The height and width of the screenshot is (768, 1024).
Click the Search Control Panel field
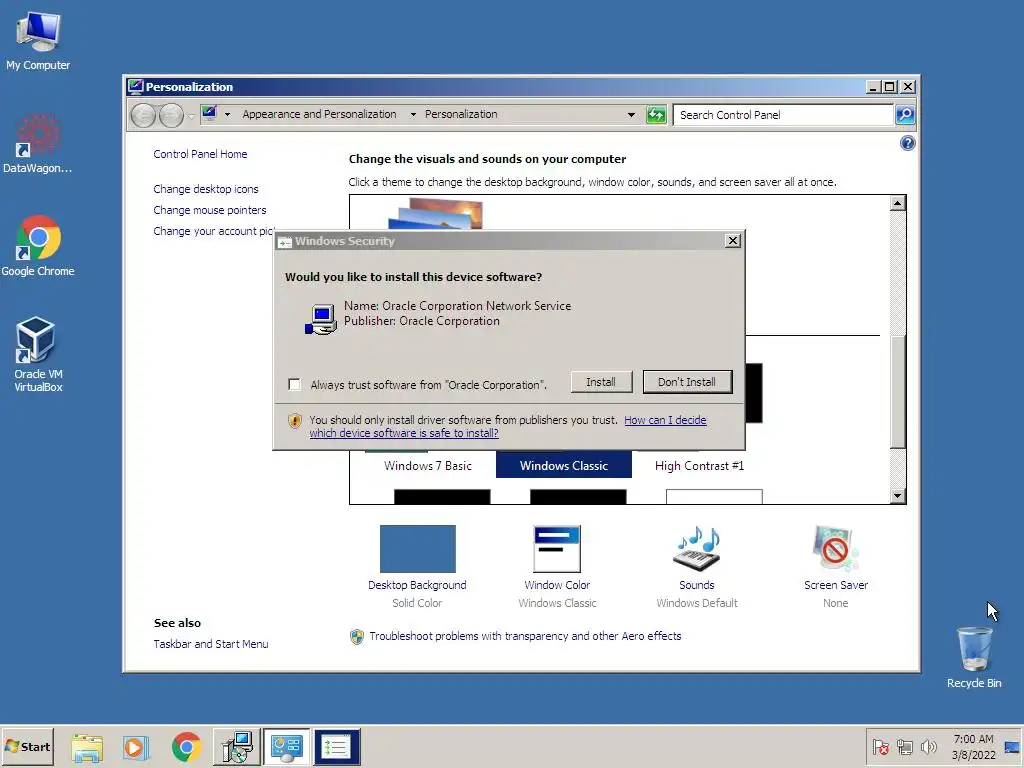pos(783,115)
